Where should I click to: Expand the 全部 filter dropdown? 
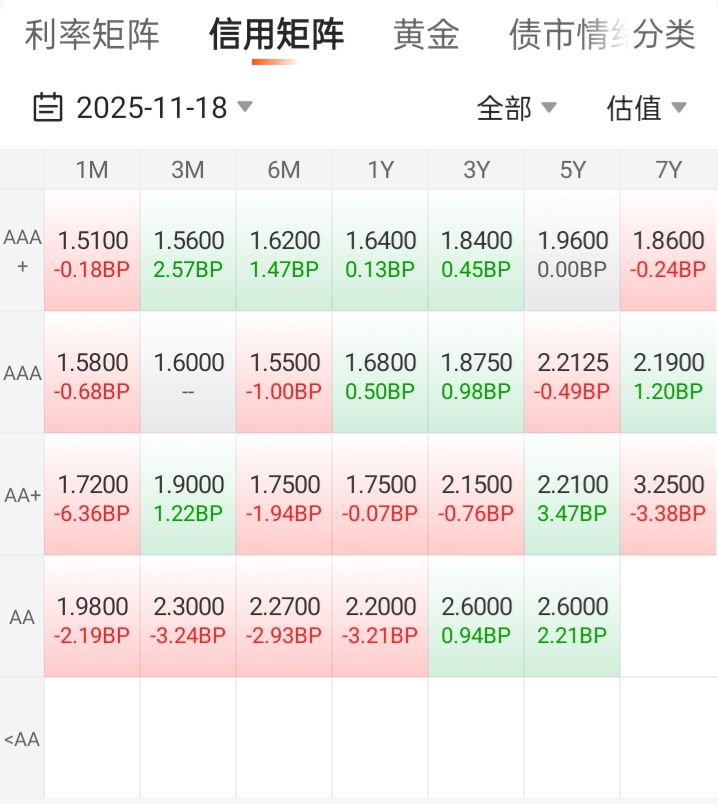[x=516, y=108]
